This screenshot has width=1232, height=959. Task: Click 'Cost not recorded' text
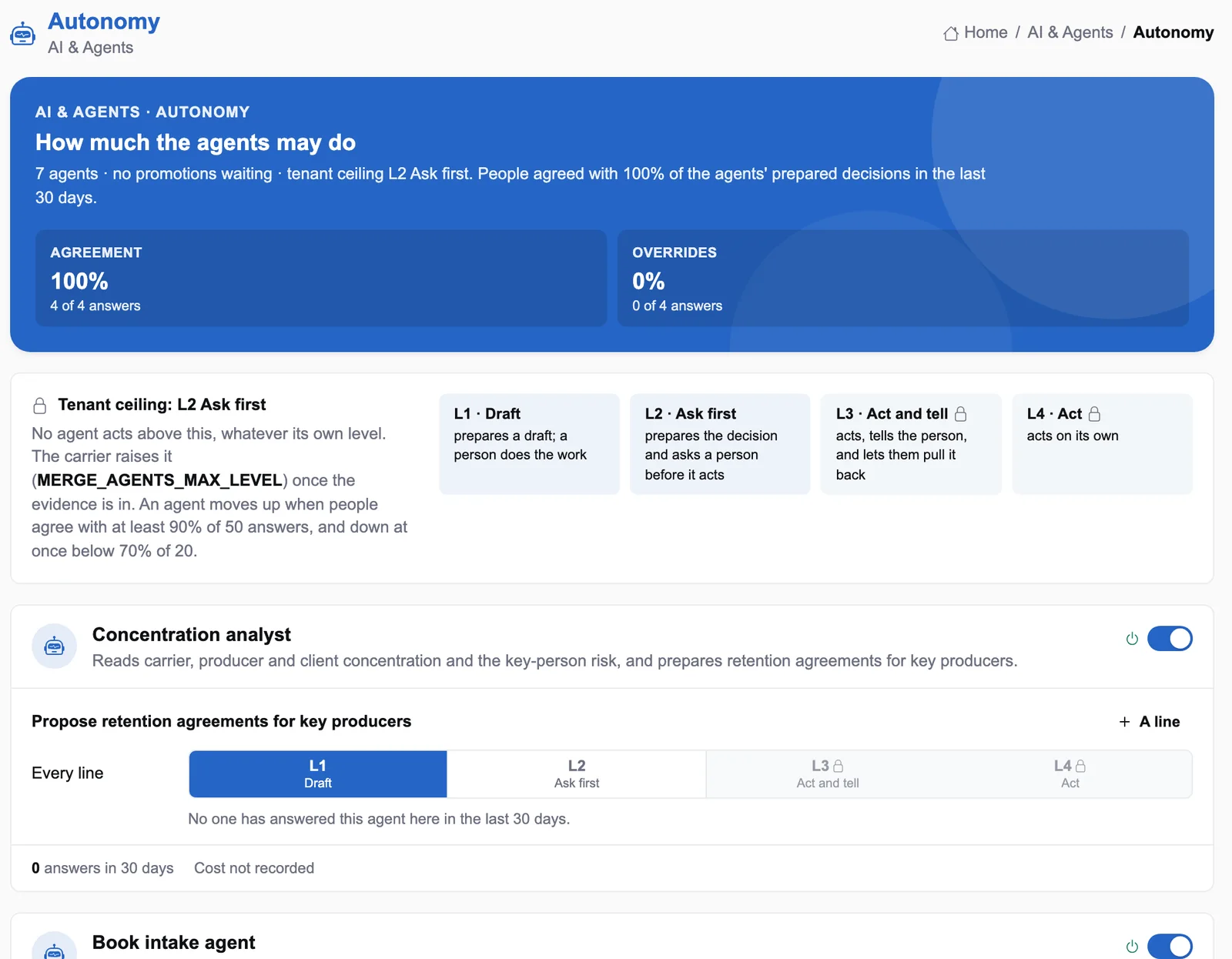pos(254,868)
